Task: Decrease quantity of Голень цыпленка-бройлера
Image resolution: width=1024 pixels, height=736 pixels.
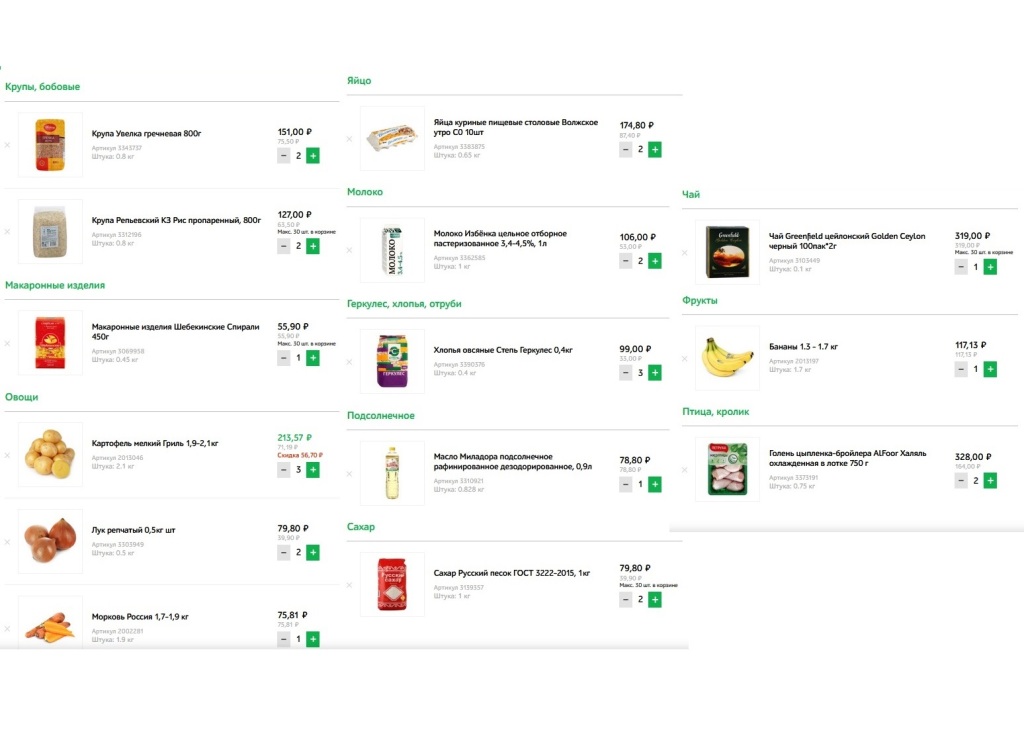Action: pos(961,481)
